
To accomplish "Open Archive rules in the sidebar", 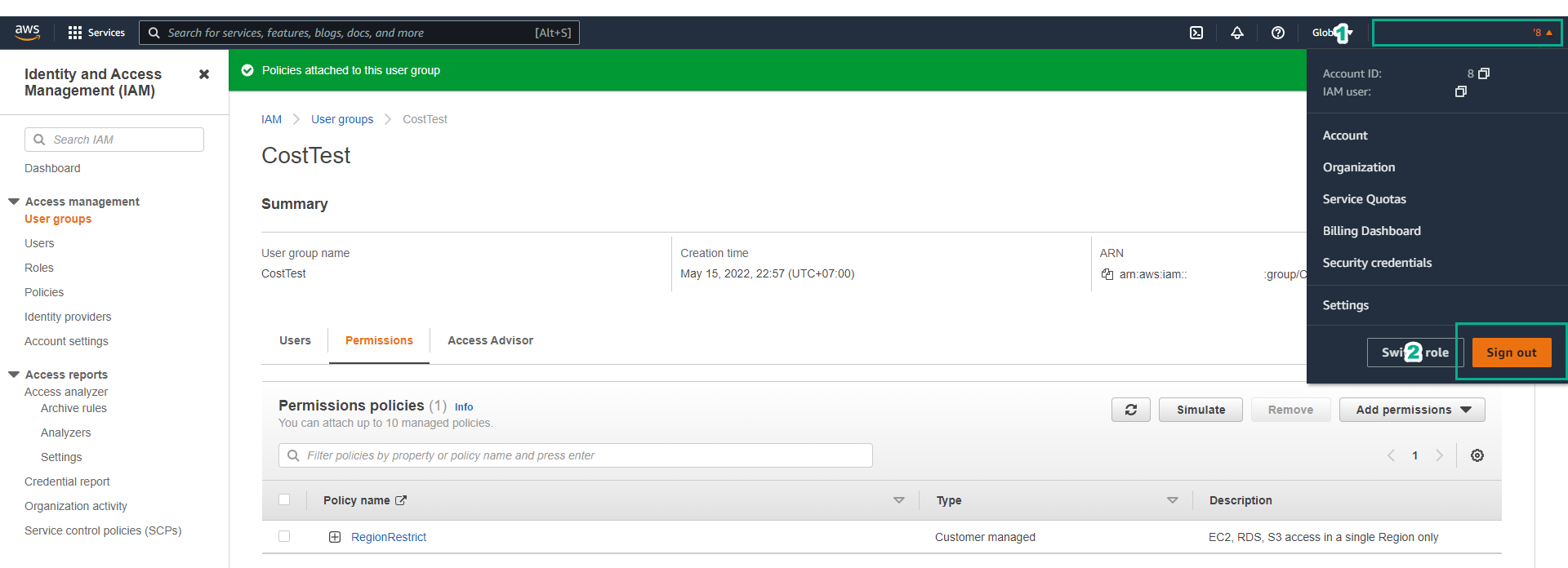I will pyautogui.click(x=73, y=408).
